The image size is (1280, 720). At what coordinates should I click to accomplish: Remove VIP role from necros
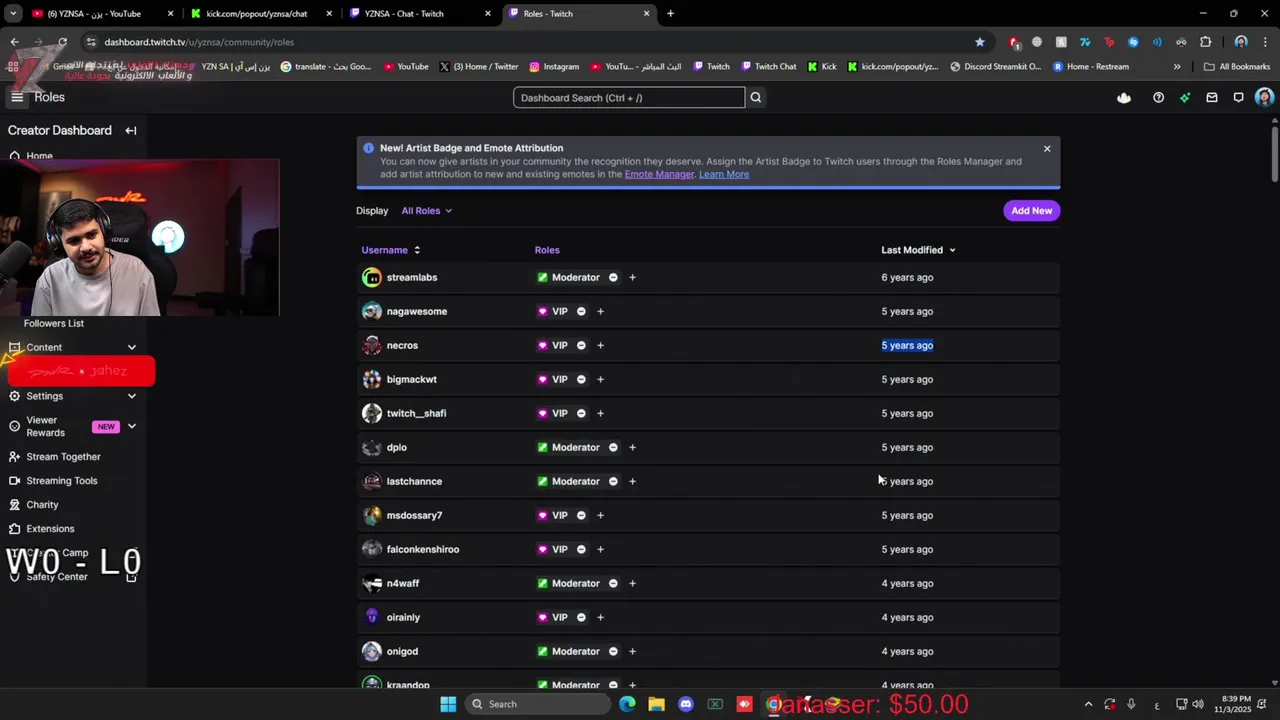(x=581, y=345)
